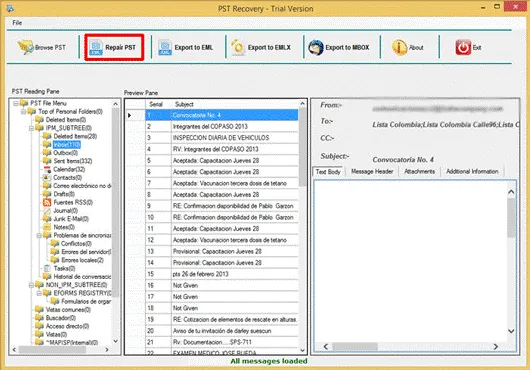Collapse the IPM_SUBTREE tree node
Viewport: 530px width, 370px height.
31,128
